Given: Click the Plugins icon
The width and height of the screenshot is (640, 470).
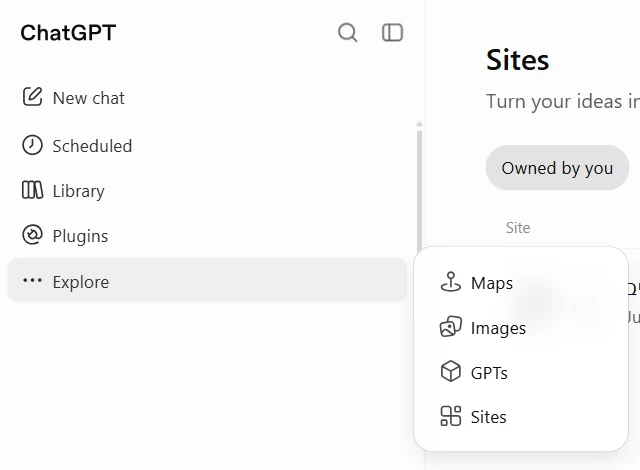Looking at the screenshot, I should (32, 235).
